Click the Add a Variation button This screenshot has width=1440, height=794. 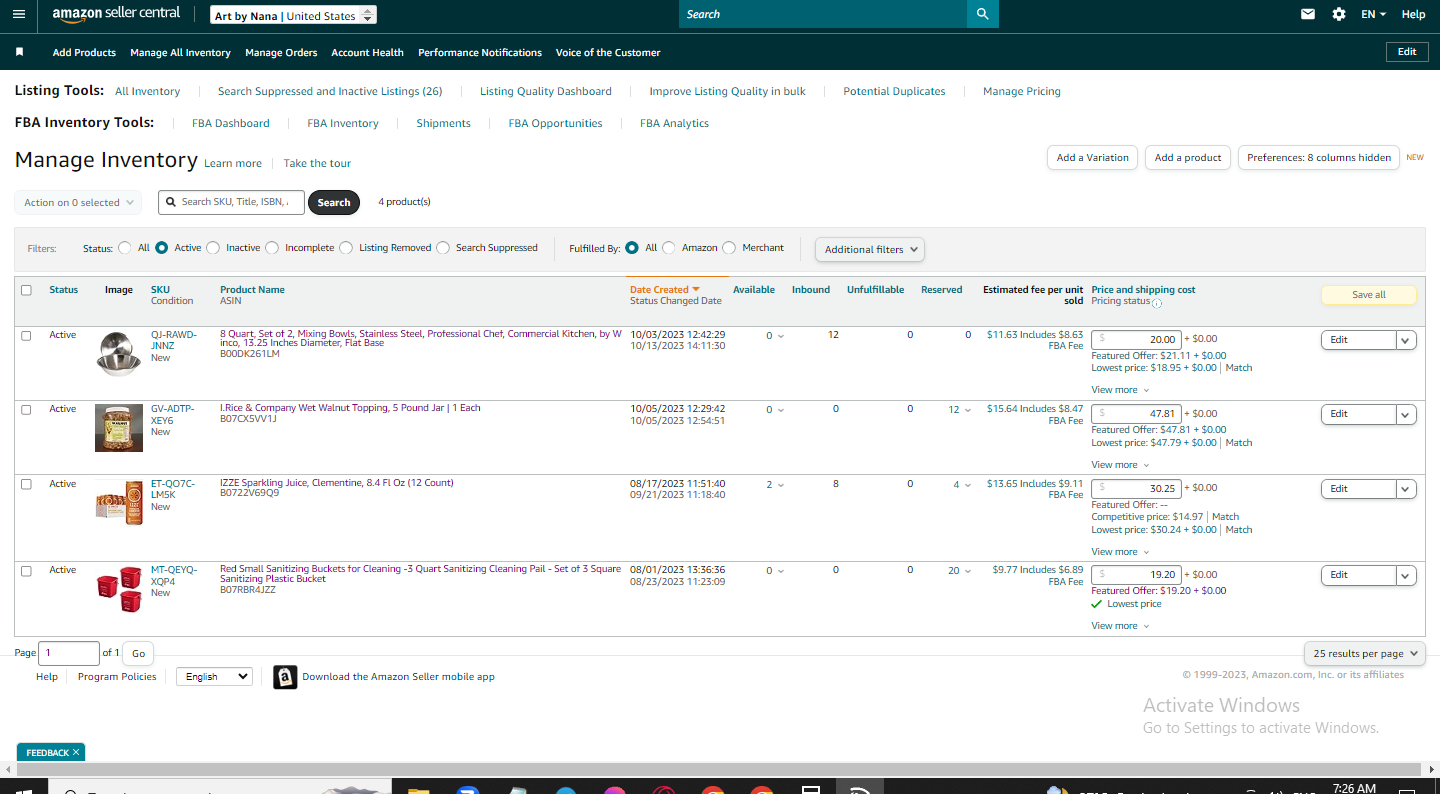click(1093, 158)
